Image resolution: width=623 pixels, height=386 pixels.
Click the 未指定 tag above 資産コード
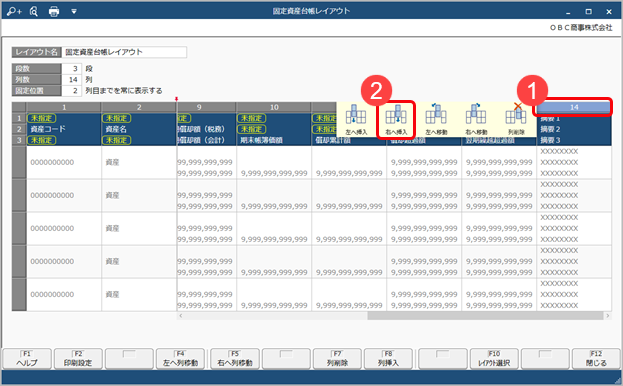pyautogui.click(x=41, y=118)
